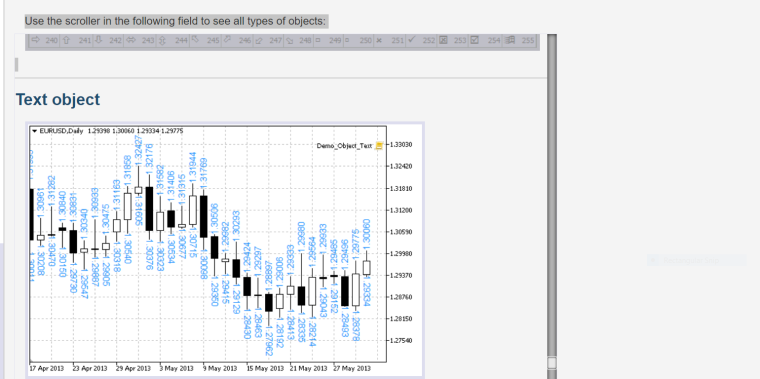The height and width of the screenshot is (379, 760).
Task: Click the up arrow symbol beside 241
Action: (66, 40)
